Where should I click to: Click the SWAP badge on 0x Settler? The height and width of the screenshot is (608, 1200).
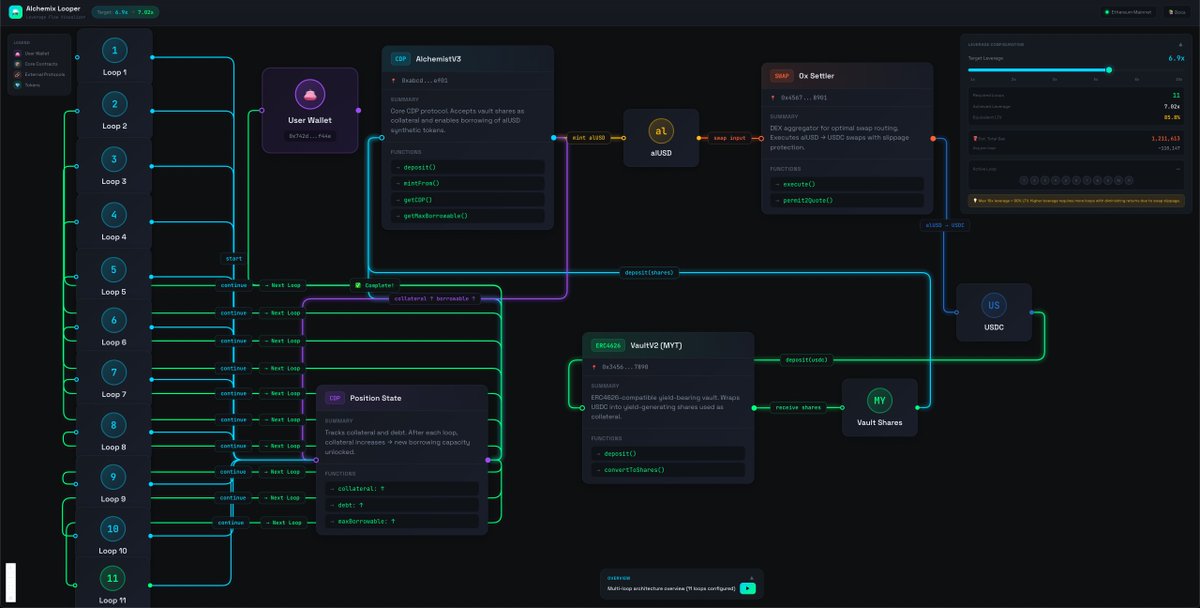click(782, 76)
